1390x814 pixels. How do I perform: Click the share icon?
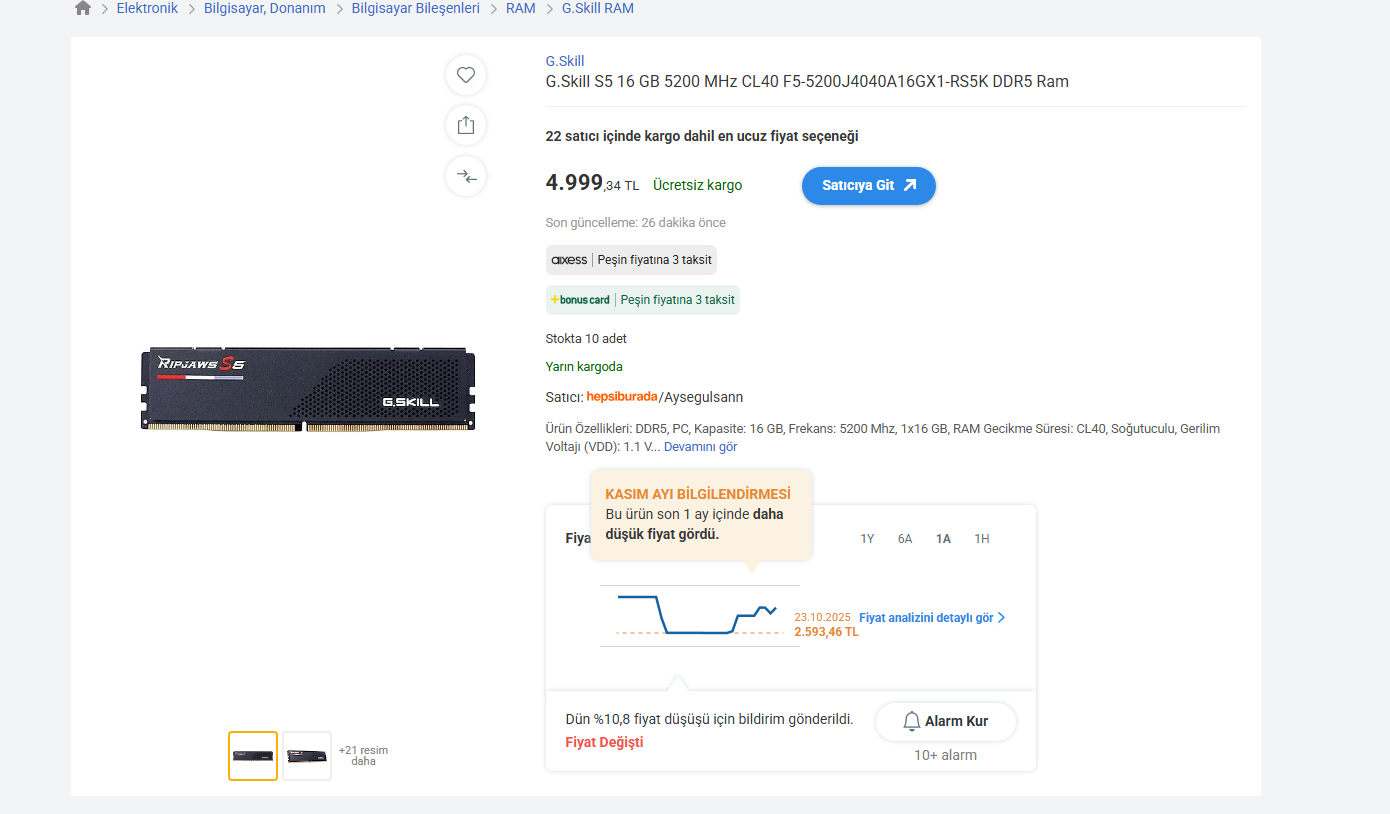coord(466,125)
